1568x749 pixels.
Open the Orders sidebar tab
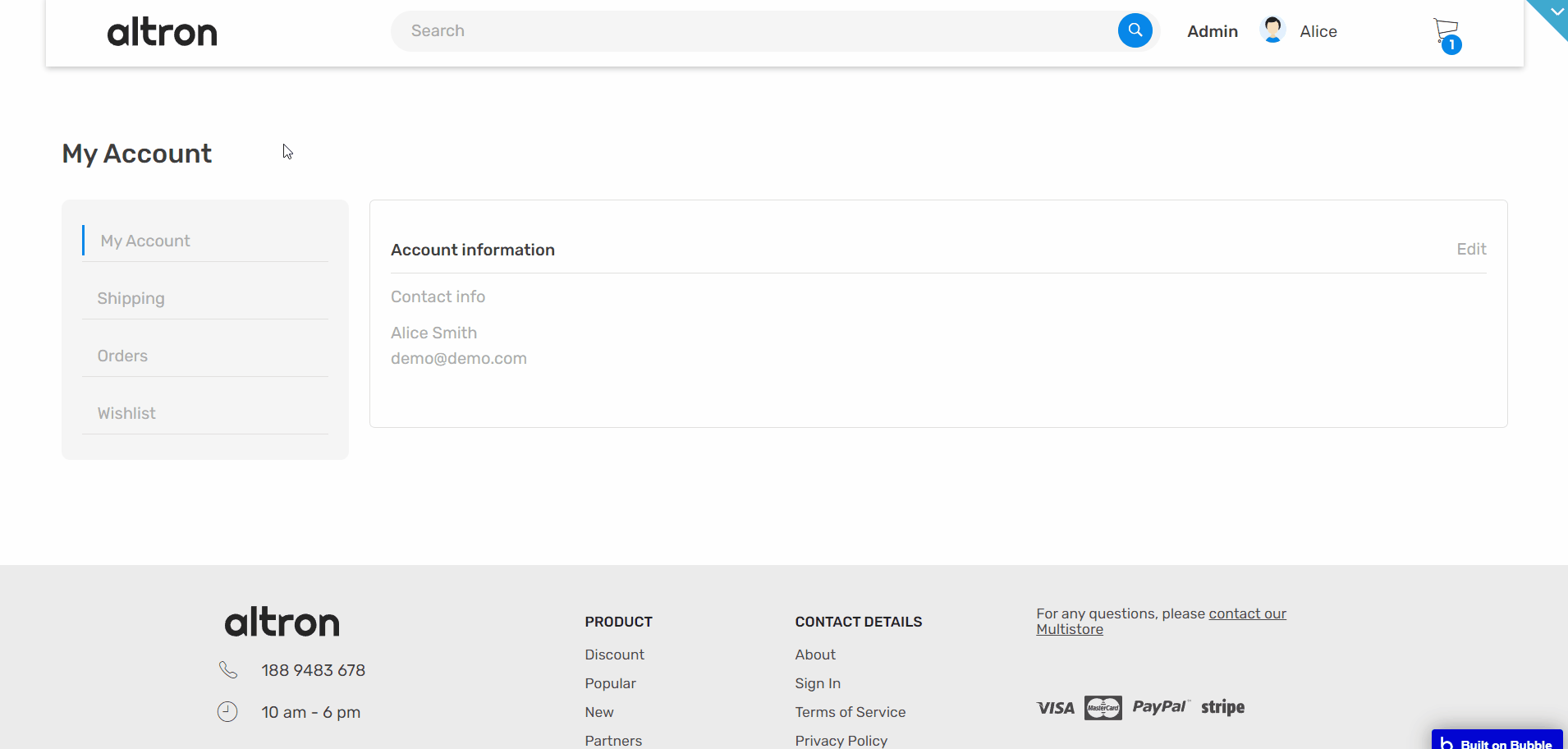[123, 356]
